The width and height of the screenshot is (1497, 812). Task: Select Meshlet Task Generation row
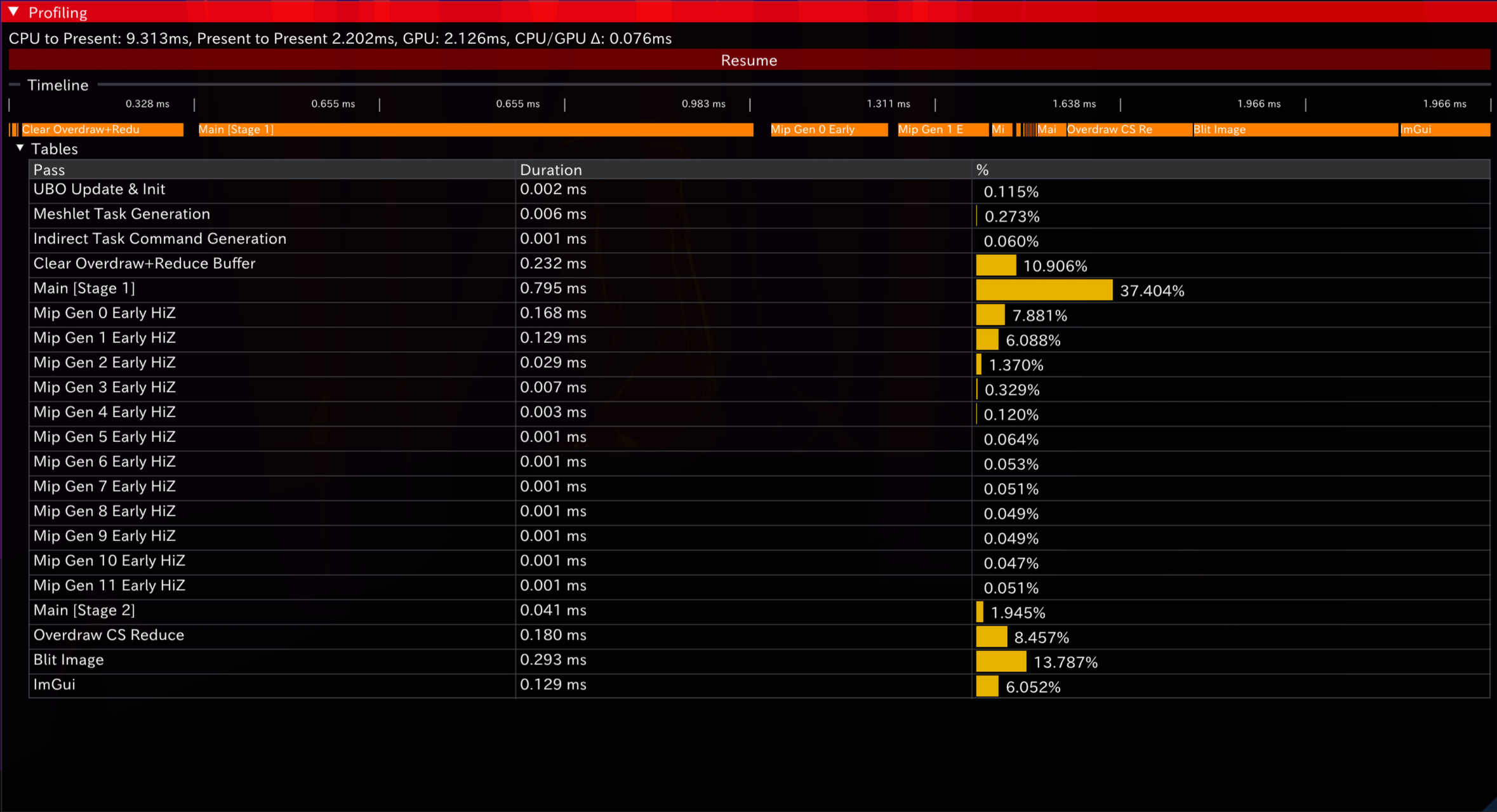pyautogui.click(x=121, y=215)
